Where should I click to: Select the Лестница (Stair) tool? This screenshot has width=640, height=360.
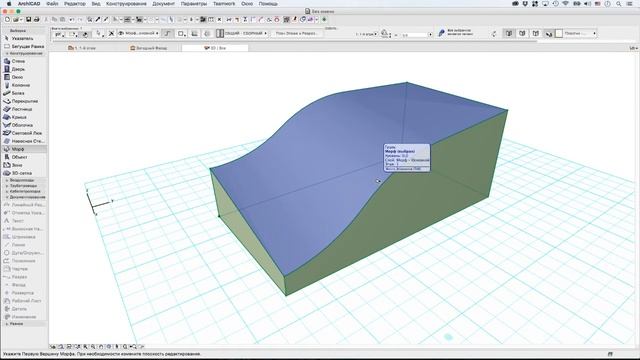(x=24, y=109)
